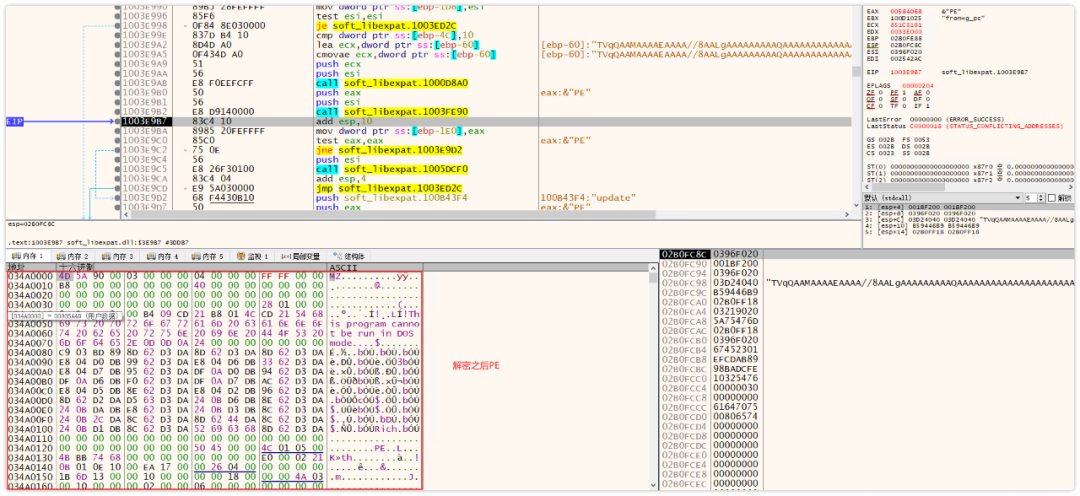Select the EIP register value 1003E987

pyautogui.click(x=906, y=72)
